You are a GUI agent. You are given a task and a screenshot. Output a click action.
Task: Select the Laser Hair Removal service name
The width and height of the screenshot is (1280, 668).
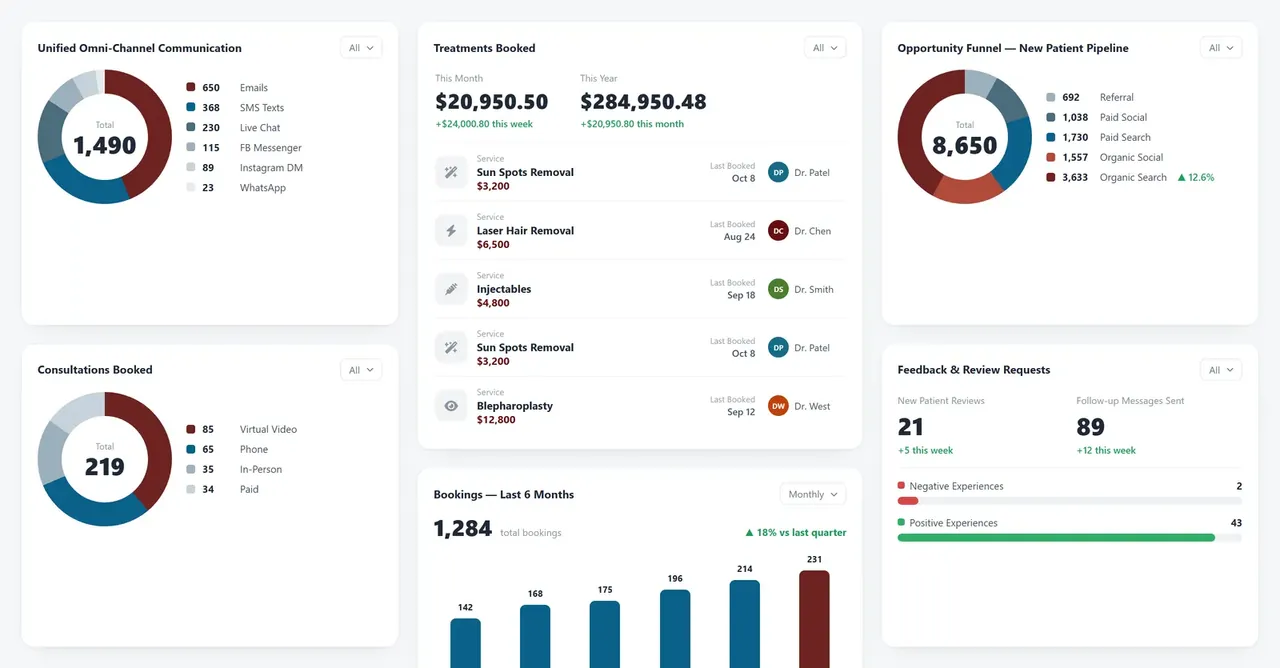pos(525,231)
